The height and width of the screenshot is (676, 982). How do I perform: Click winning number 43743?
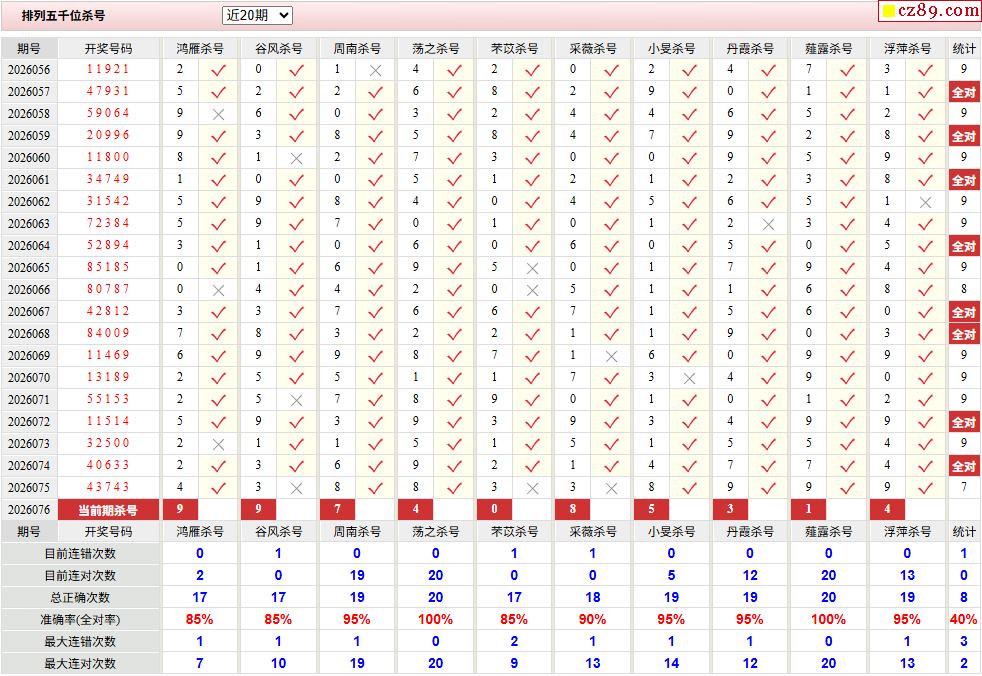point(108,487)
